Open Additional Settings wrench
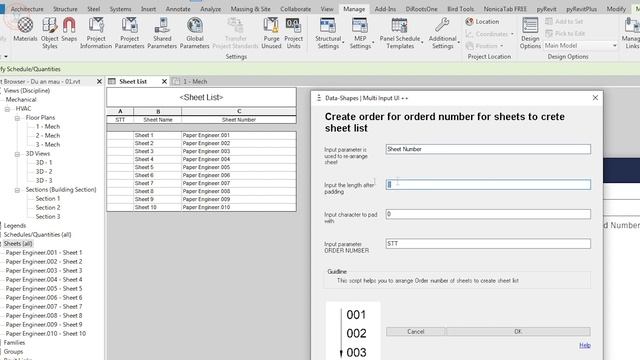 (442, 33)
